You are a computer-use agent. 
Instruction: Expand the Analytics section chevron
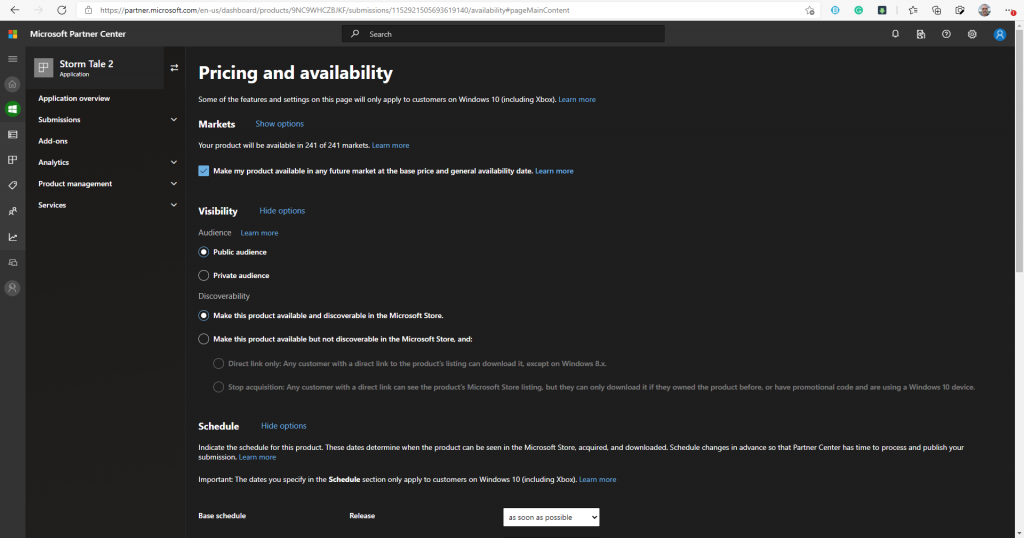click(x=174, y=162)
